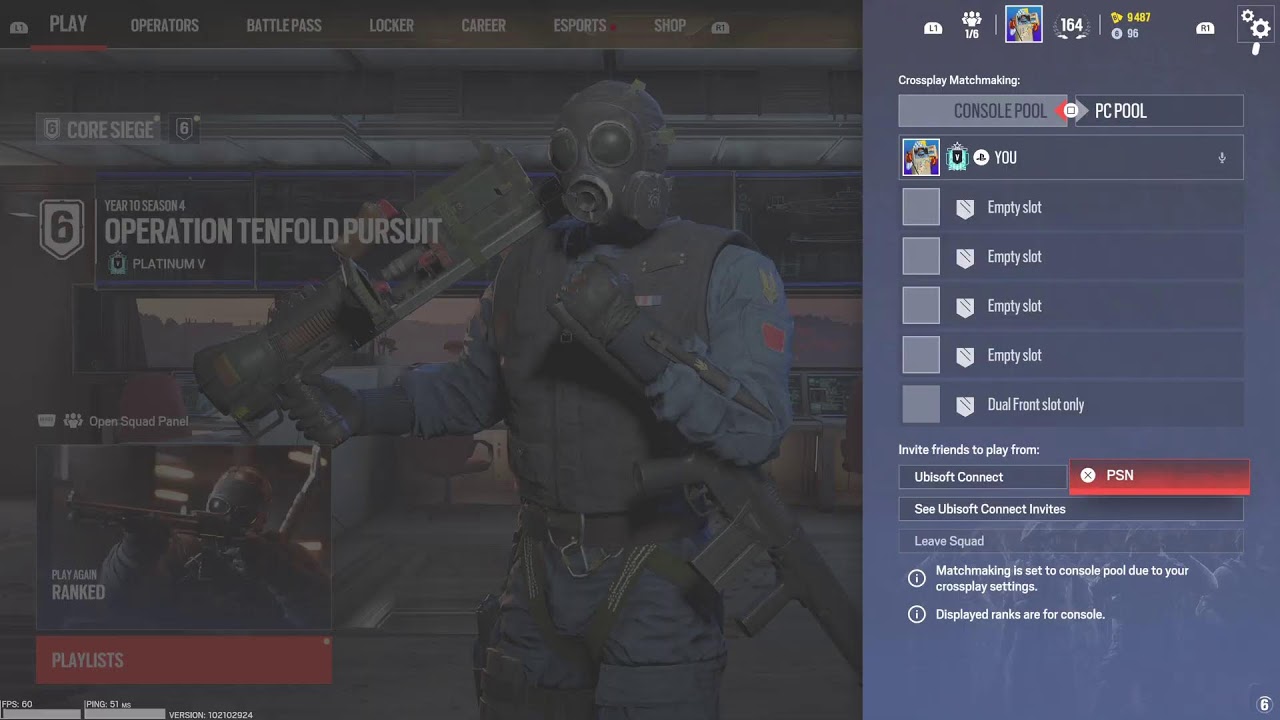Image resolution: width=1280 pixels, height=720 pixels.
Task: Open the settings gear icon
Action: 1254,24
